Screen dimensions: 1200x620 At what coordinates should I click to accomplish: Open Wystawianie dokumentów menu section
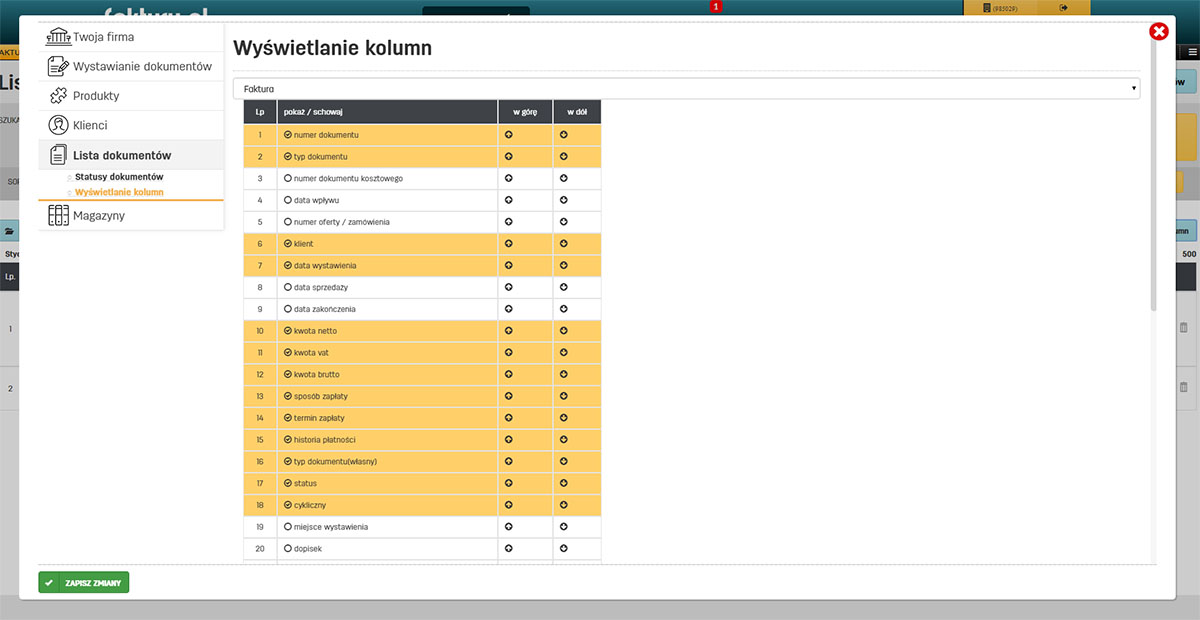(x=141, y=67)
